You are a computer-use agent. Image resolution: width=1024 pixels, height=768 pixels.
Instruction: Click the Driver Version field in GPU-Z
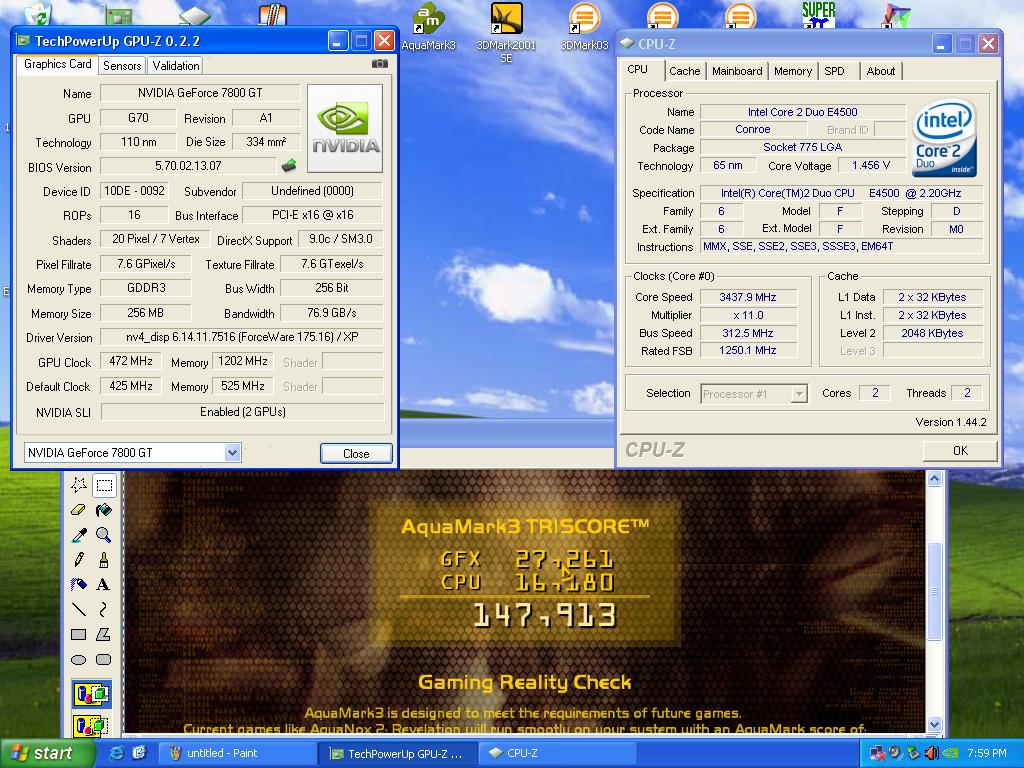[242, 338]
